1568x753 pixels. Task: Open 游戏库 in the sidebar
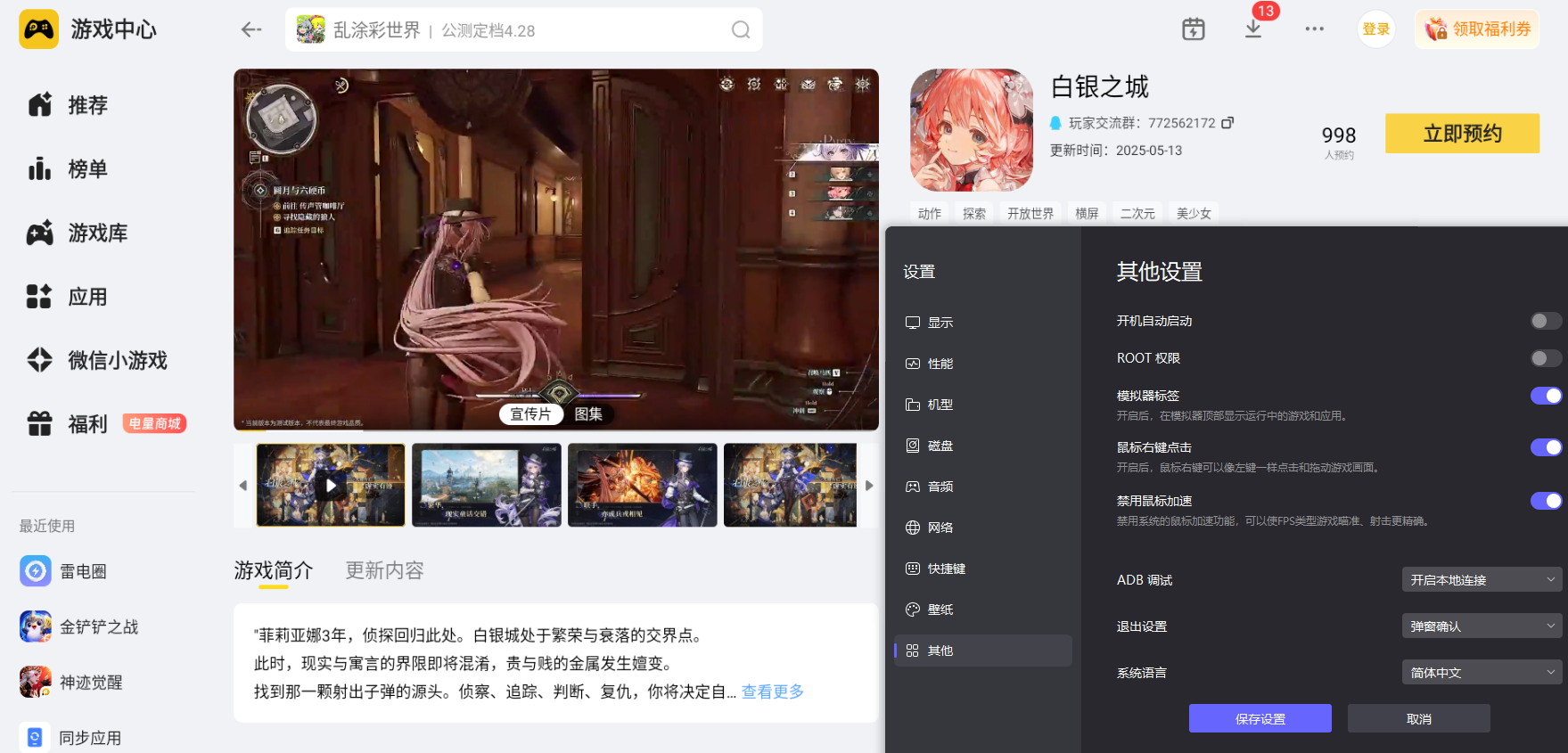78,233
